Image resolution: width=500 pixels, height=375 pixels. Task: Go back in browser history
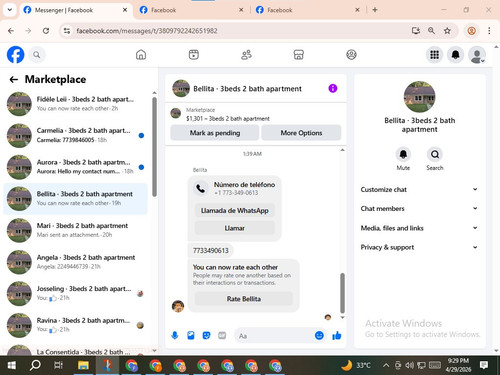(x=11, y=31)
